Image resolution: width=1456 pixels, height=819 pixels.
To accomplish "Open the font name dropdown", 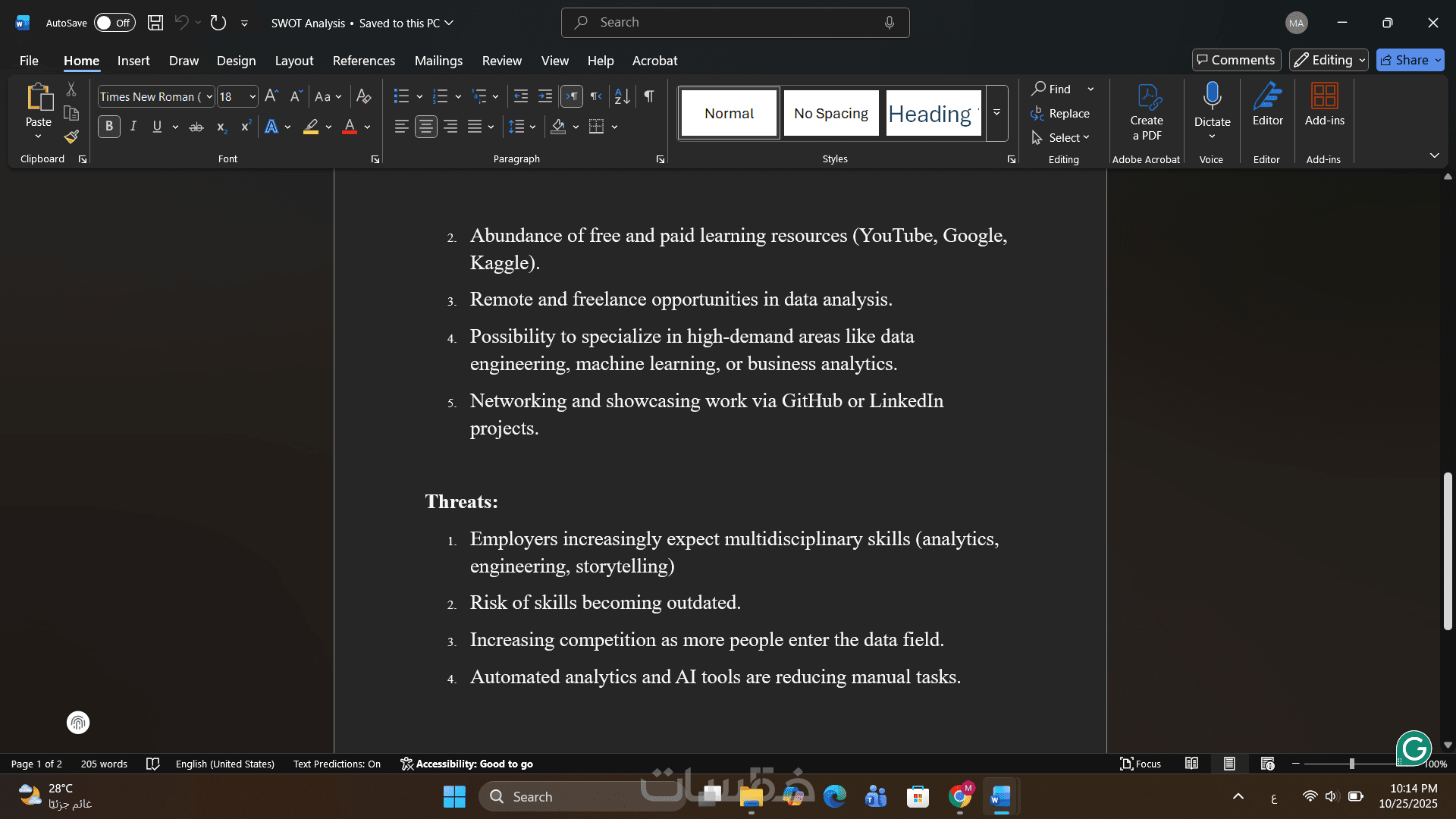I will click(x=209, y=96).
